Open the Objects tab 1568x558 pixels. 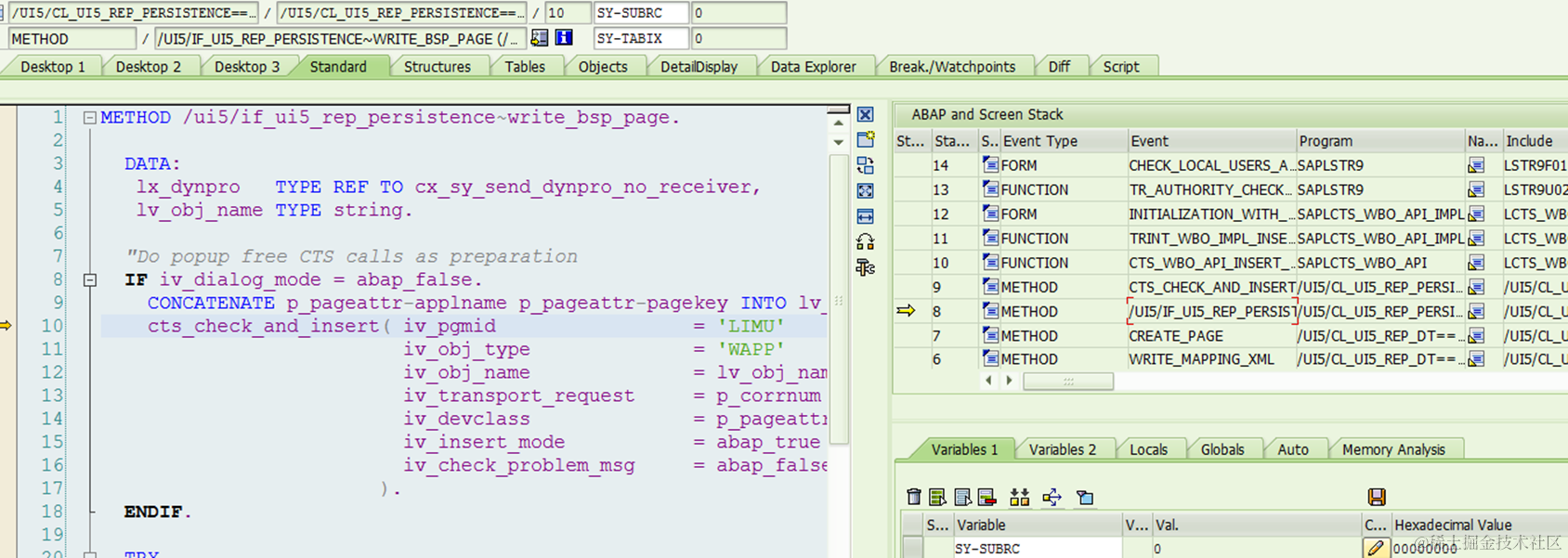[x=603, y=67]
